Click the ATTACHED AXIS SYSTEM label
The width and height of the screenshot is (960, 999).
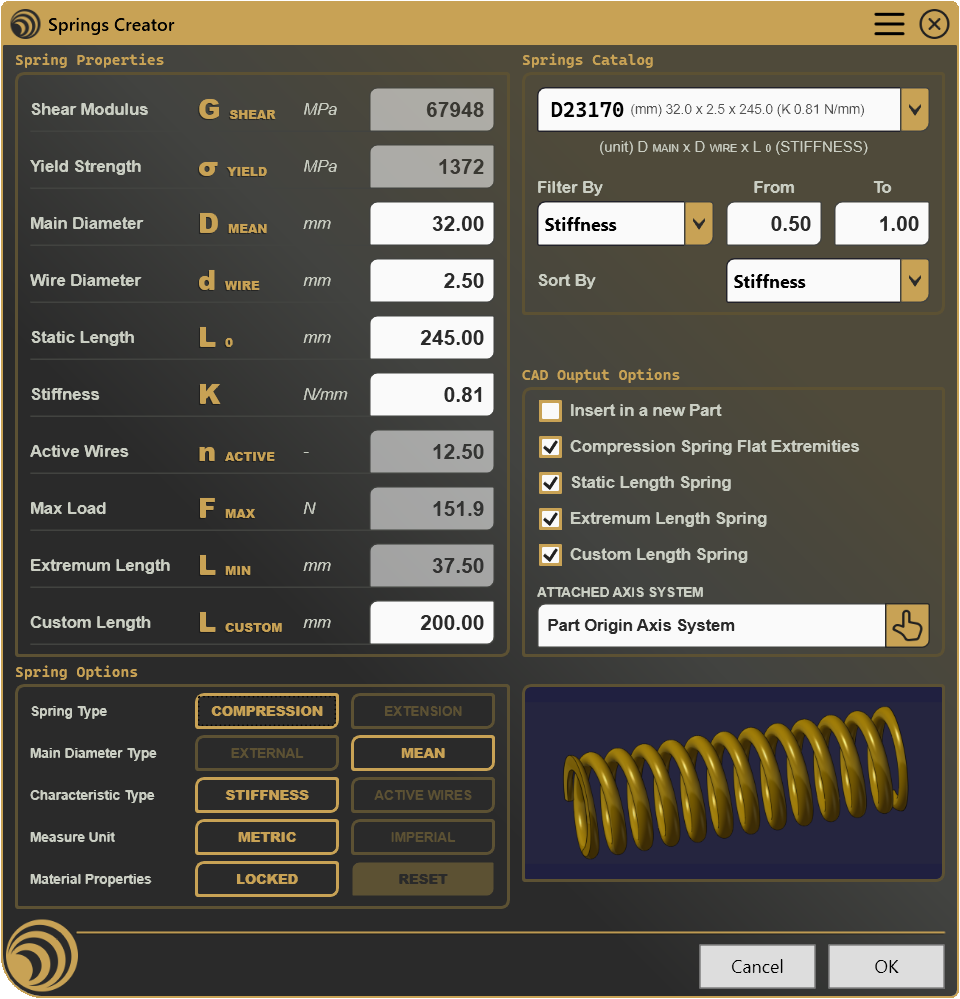click(620, 593)
